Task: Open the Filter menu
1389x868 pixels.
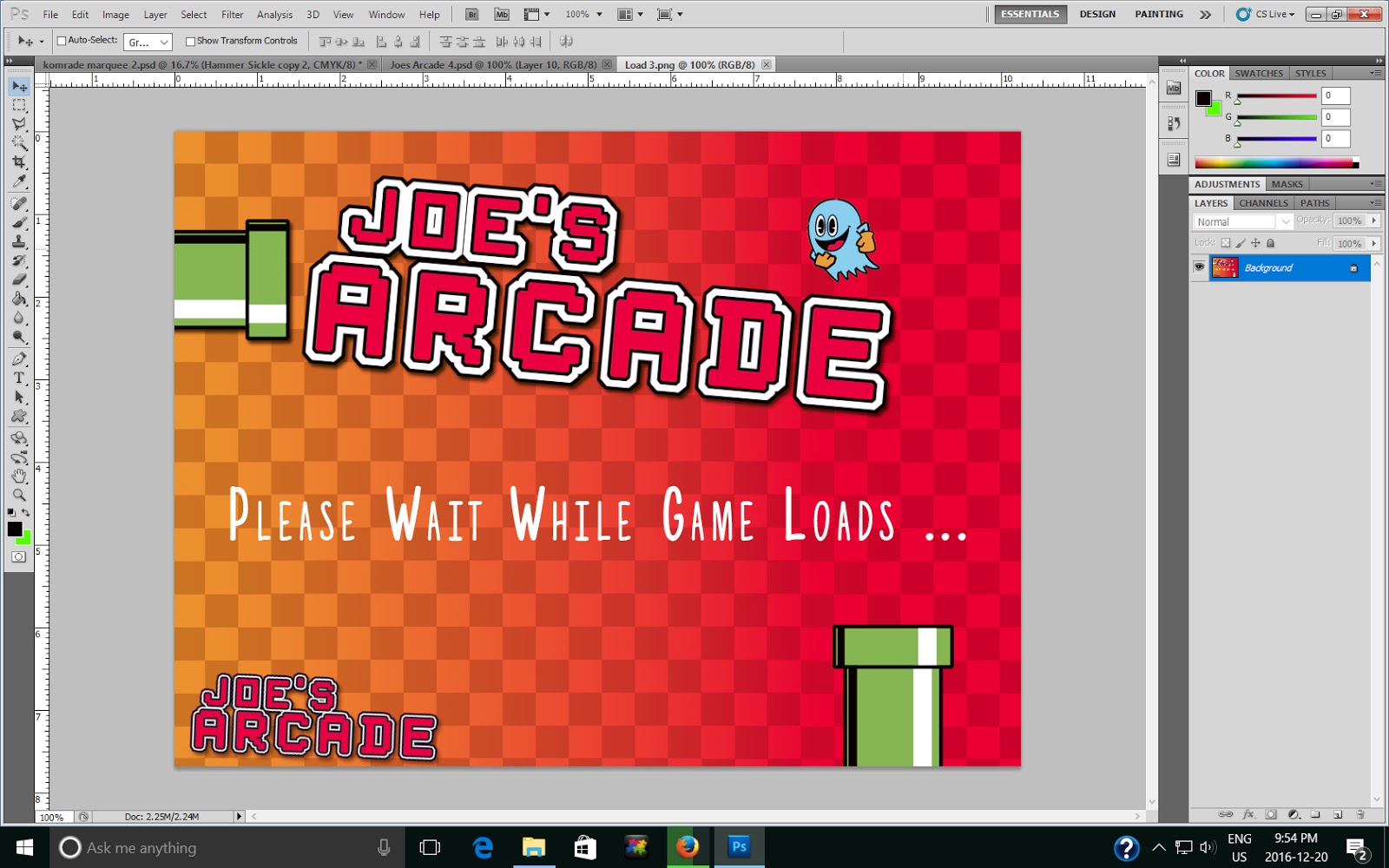Action: [x=232, y=15]
